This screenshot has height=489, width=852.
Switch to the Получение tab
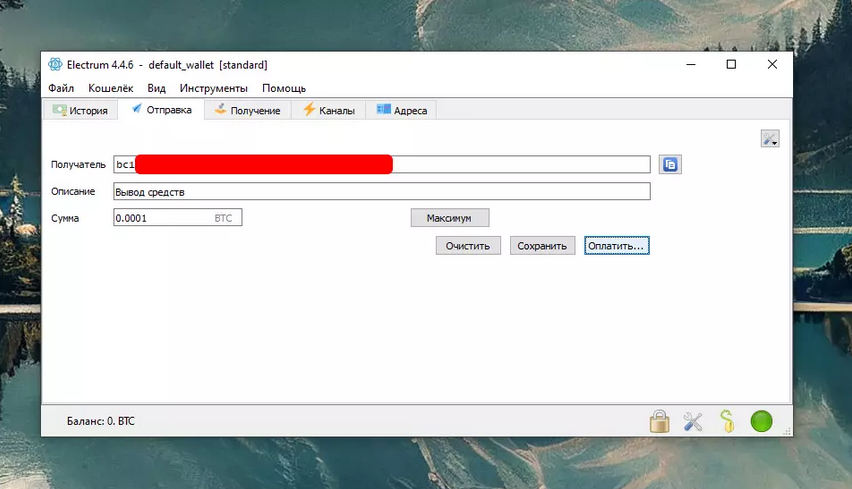pyautogui.click(x=247, y=111)
